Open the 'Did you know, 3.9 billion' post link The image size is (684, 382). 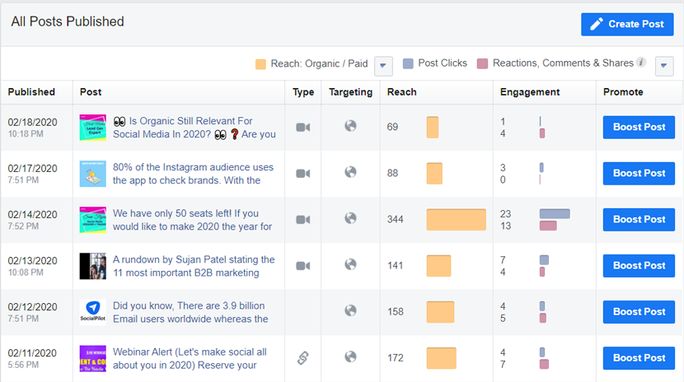(x=191, y=312)
